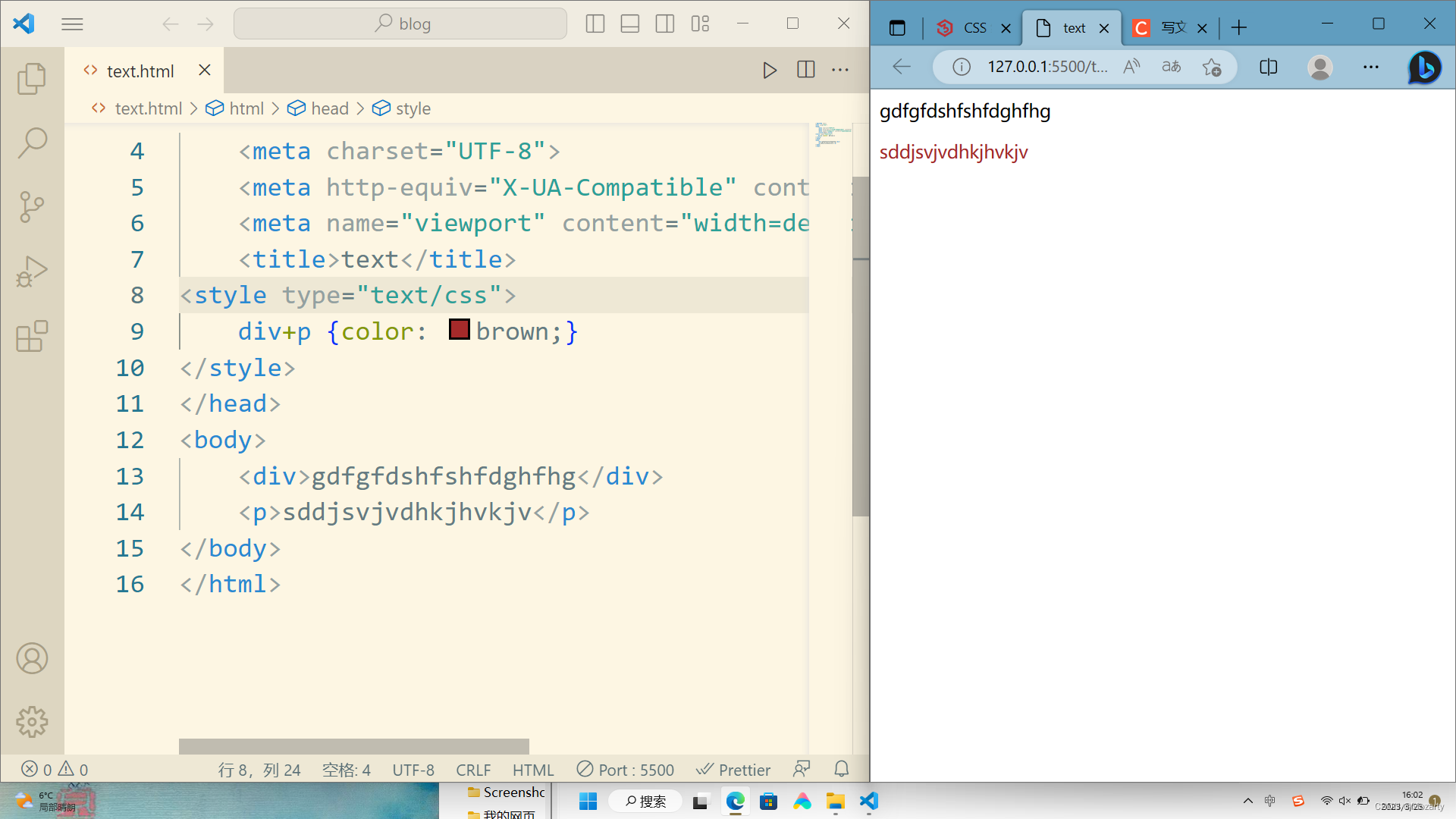The image size is (1456, 819).
Task: Open the feedback icon in status bar
Action: point(802,770)
